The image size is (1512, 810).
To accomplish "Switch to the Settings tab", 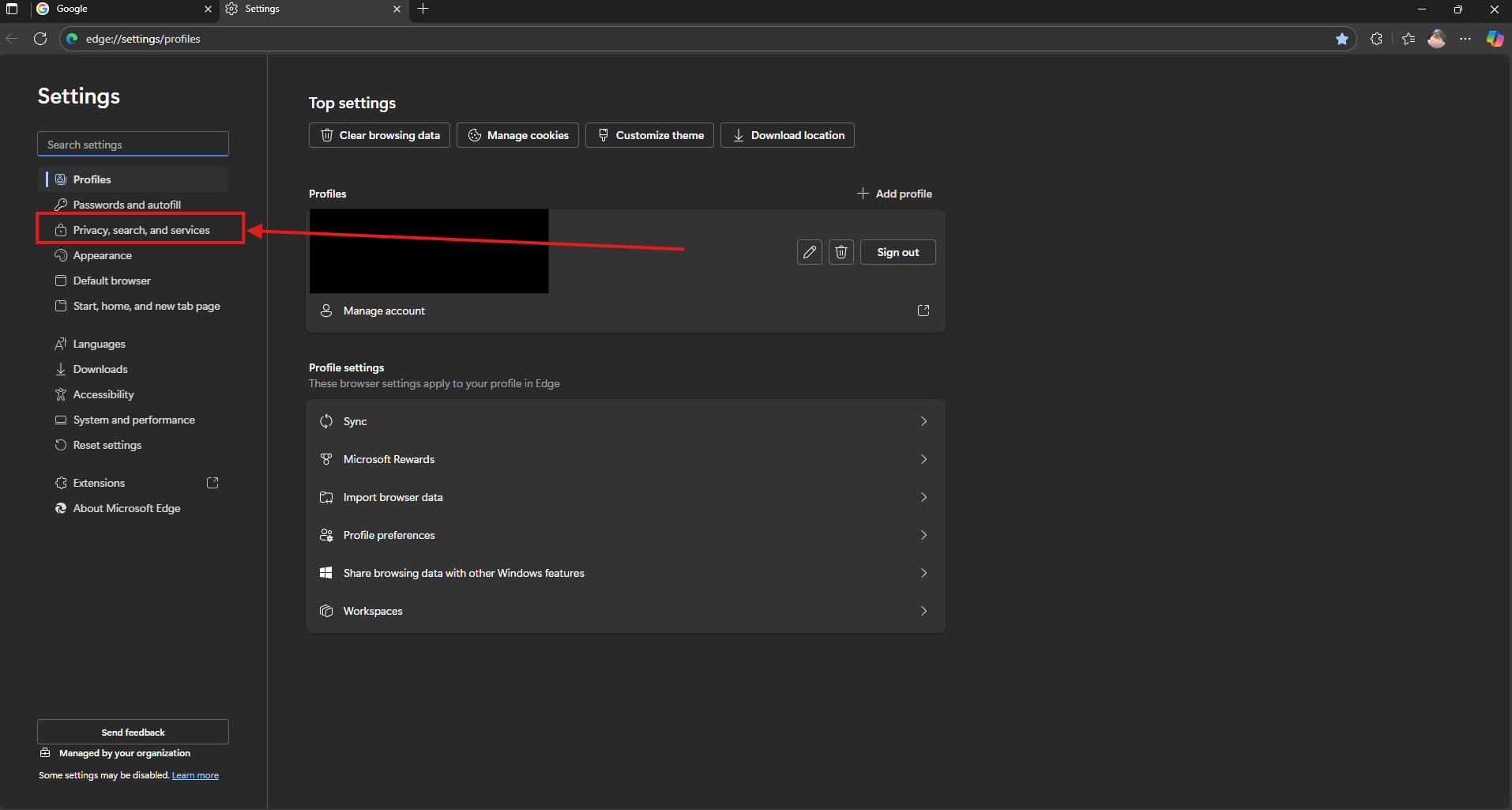I will point(314,9).
